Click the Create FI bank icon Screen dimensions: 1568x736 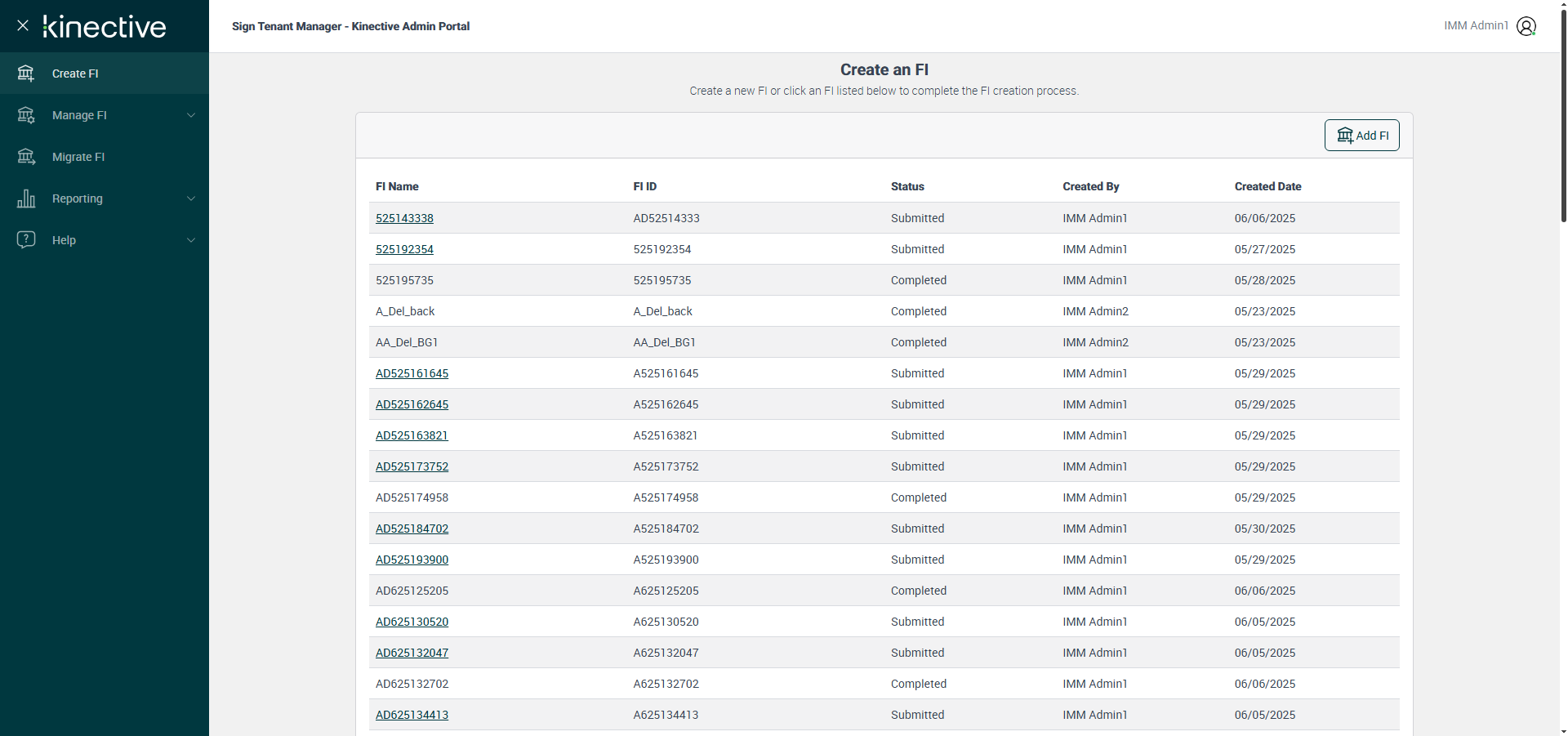(26, 74)
